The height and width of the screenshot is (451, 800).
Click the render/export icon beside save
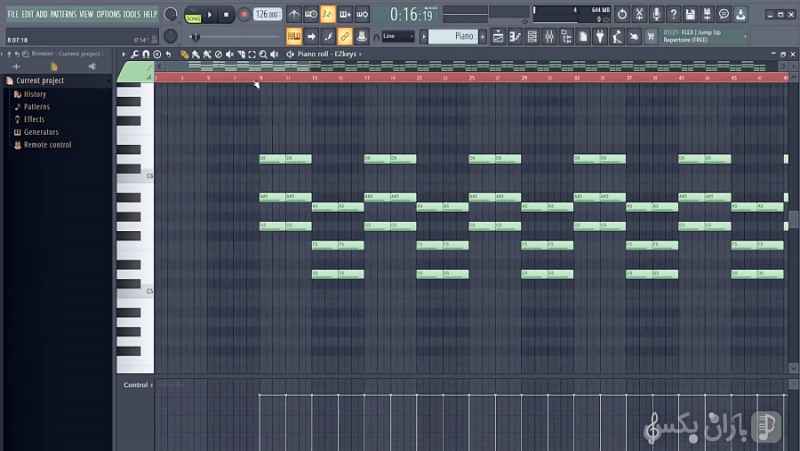[707, 14]
